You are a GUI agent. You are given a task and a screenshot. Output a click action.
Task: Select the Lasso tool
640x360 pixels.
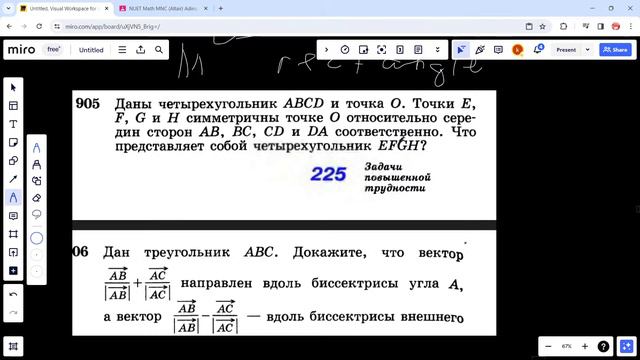pos(36,214)
